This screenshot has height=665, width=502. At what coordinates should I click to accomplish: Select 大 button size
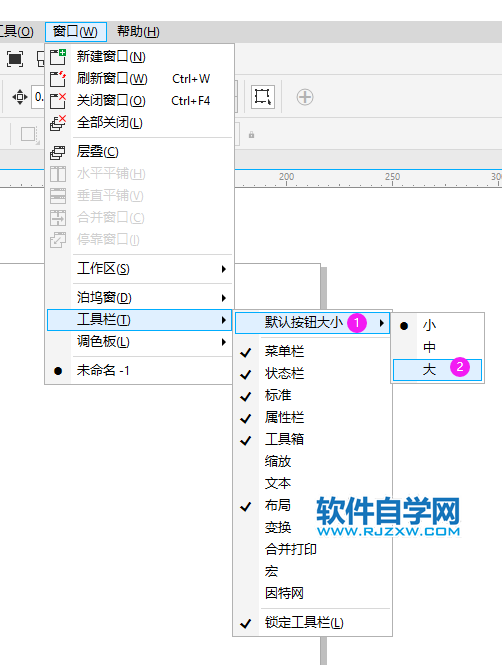tap(438, 370)
